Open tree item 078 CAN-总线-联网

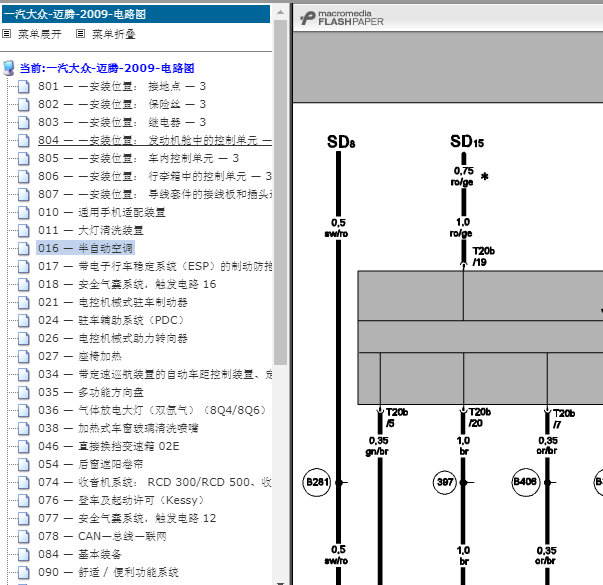tap(102, 536)
